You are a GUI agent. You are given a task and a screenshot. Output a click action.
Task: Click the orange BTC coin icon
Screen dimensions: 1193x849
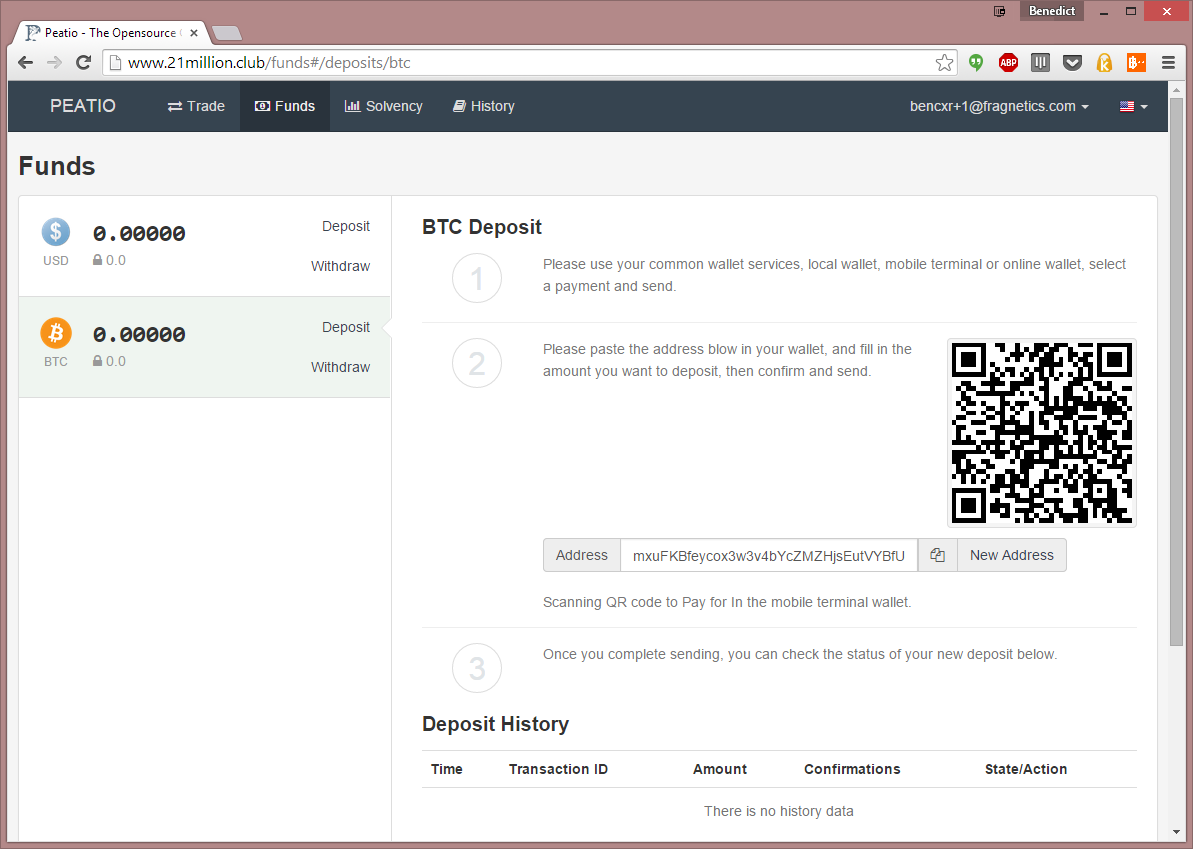(x=56, y=333)
